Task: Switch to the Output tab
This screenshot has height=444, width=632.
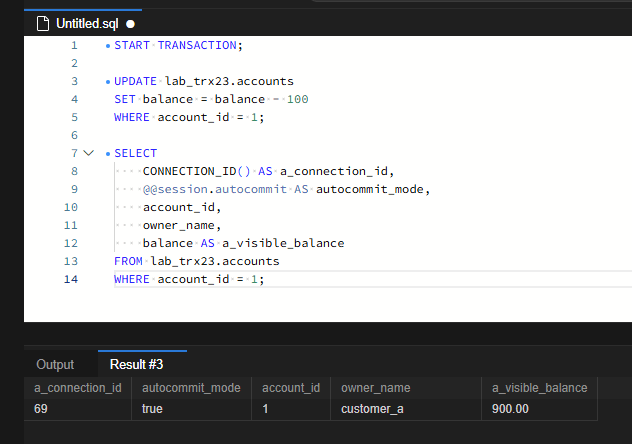Action: point(55,364)
